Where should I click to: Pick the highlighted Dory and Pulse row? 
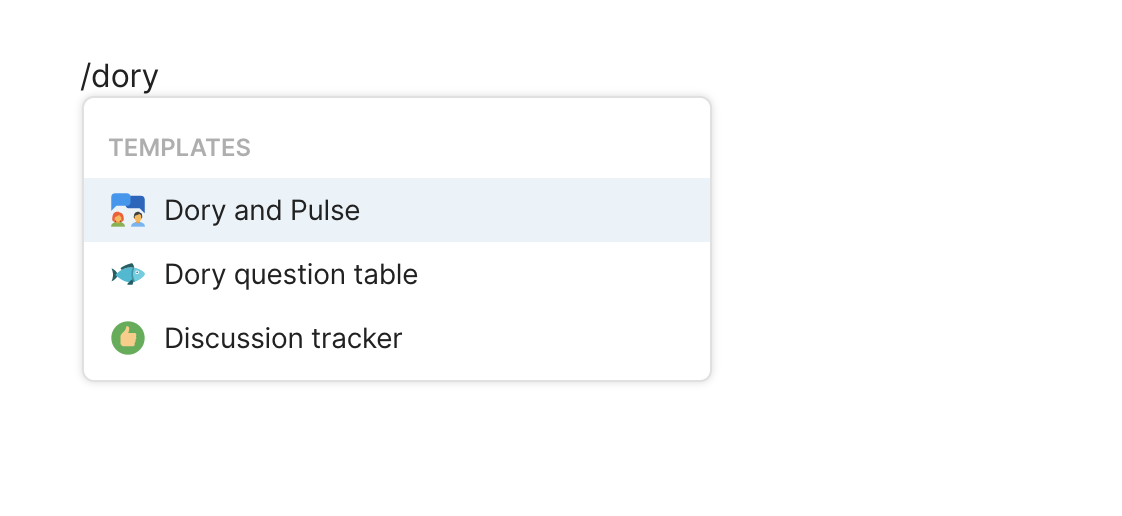pos(396,210)
